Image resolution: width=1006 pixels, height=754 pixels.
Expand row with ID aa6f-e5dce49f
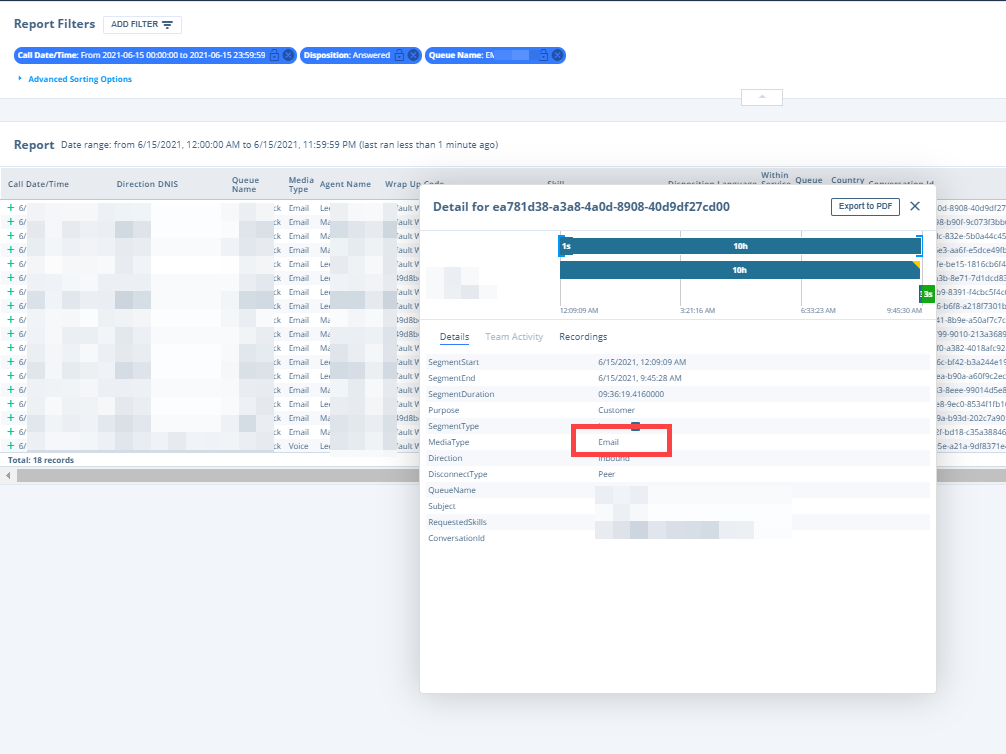coord(10,250)
